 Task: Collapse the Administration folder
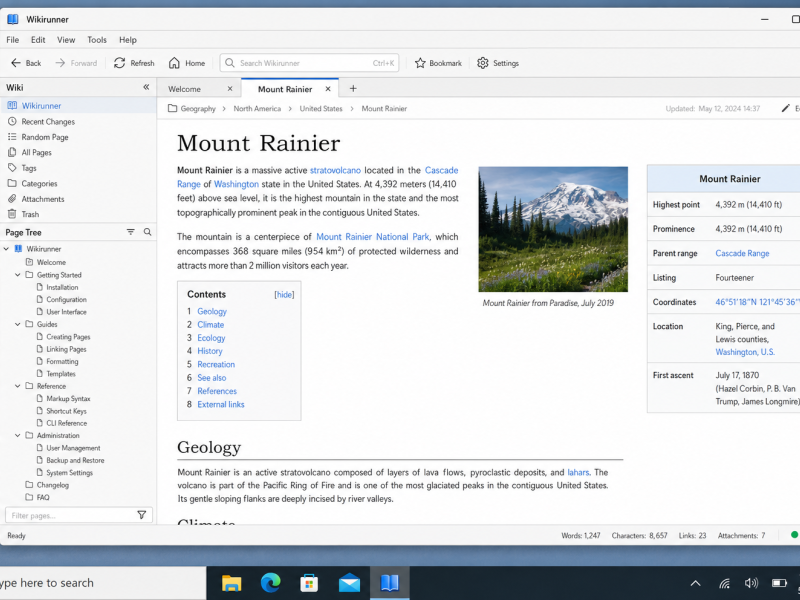click(17, 436)
